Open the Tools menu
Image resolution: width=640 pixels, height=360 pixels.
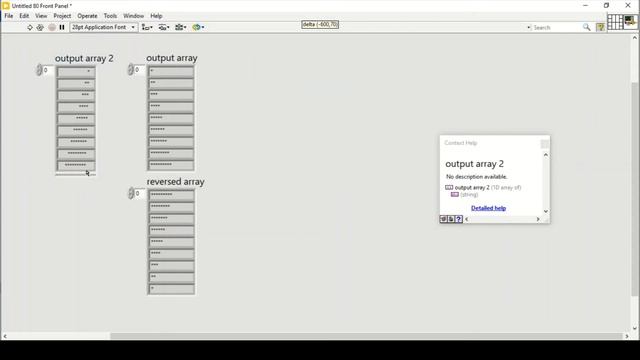[x=110, y=16]
